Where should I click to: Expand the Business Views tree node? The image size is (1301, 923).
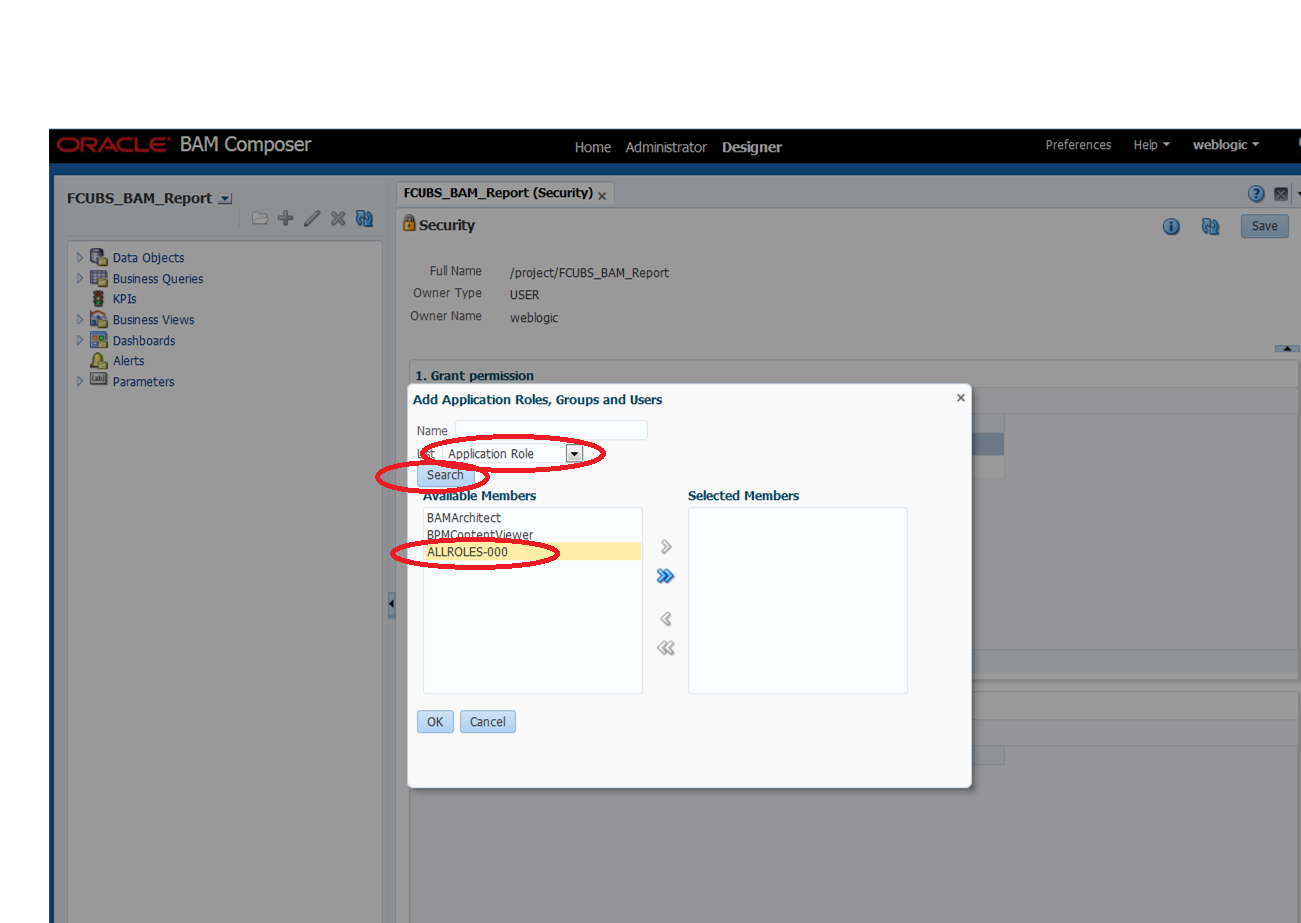pyautogui.click(x=80, y=319)
